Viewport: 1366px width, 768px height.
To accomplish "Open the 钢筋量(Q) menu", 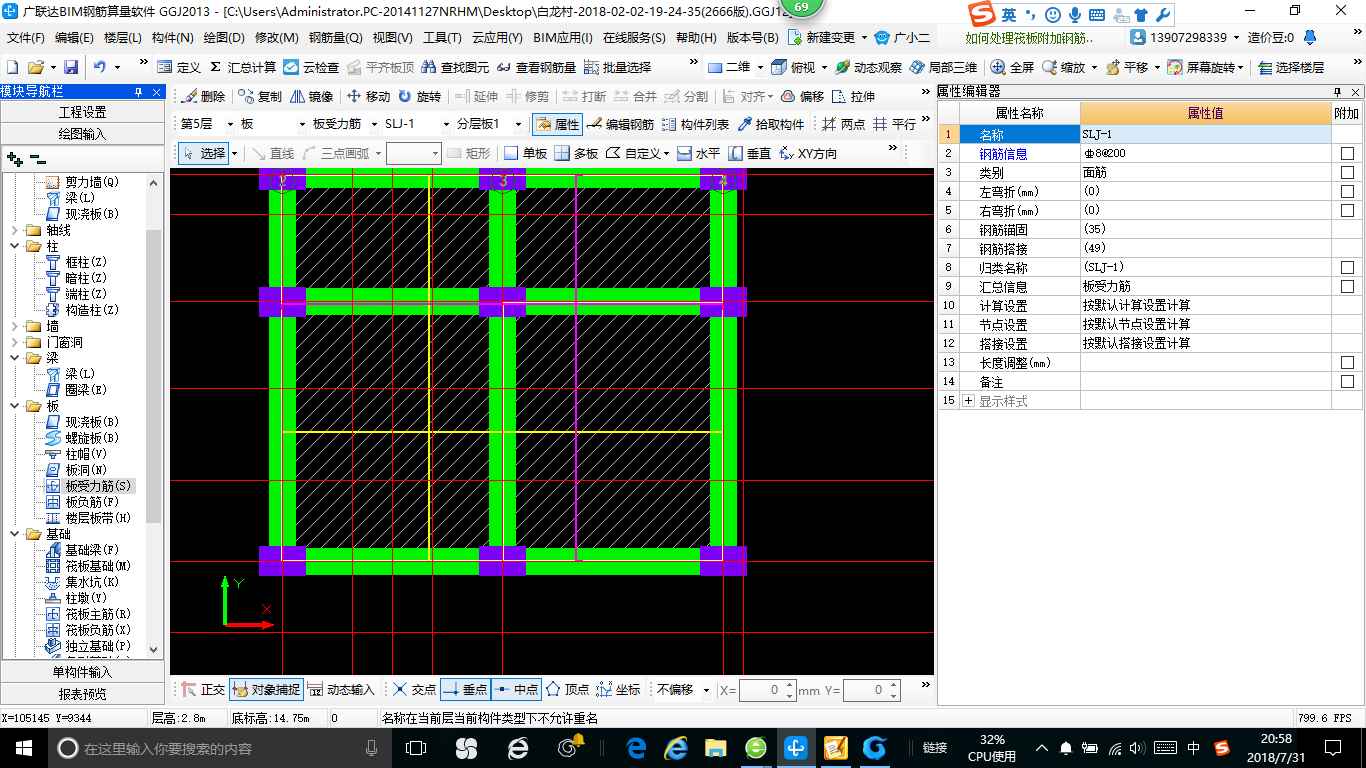I will pos(335,37).
